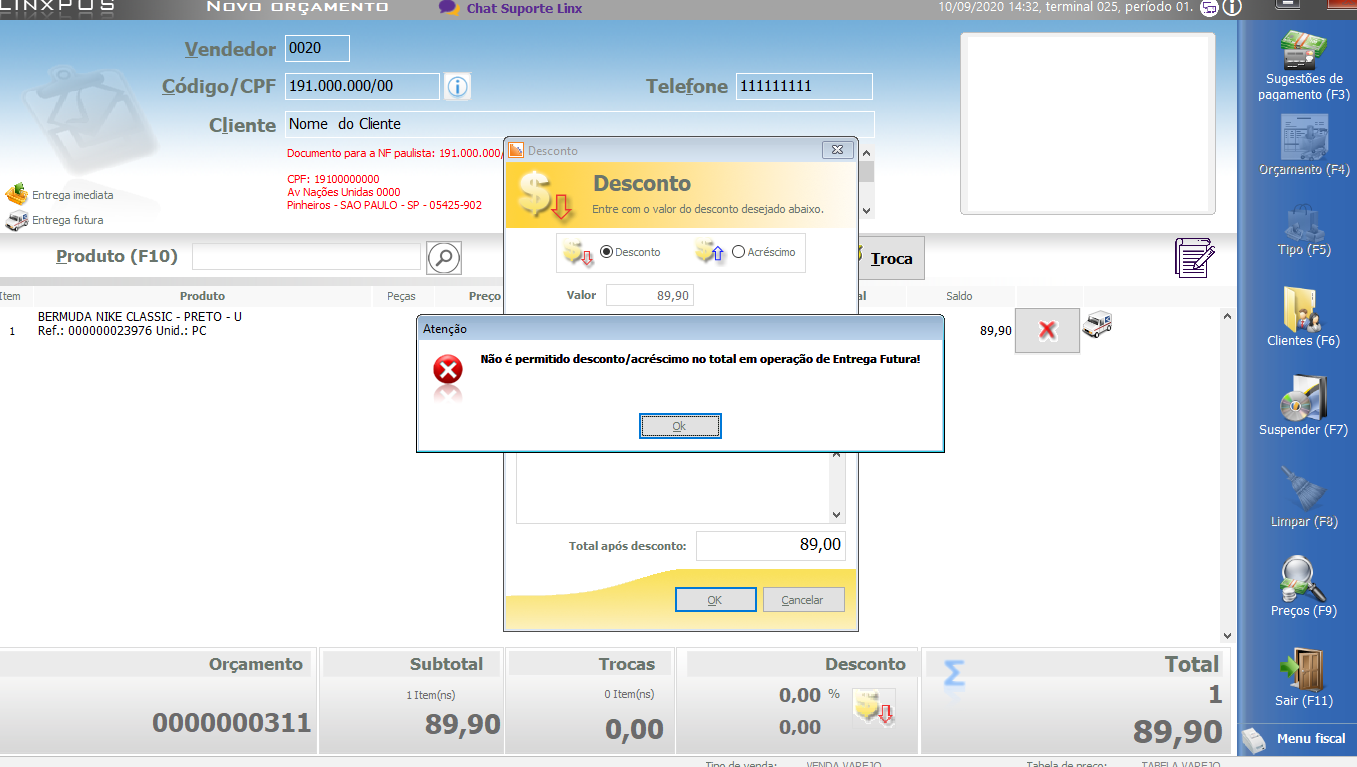Open Clientes (F6) from the sidebar
The width and height of the screenshot is (1357, 767).
[1303, 318]
